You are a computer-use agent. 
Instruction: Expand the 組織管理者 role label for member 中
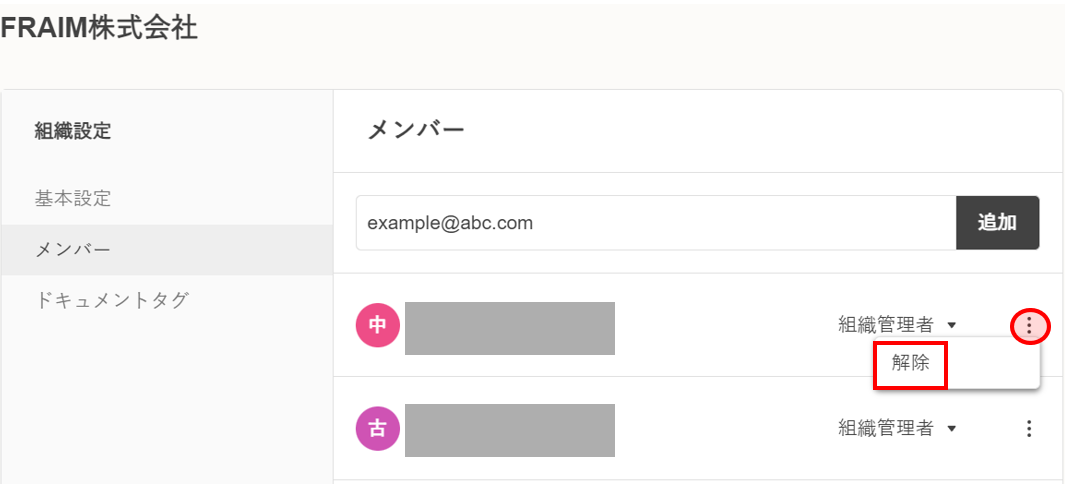885,325
